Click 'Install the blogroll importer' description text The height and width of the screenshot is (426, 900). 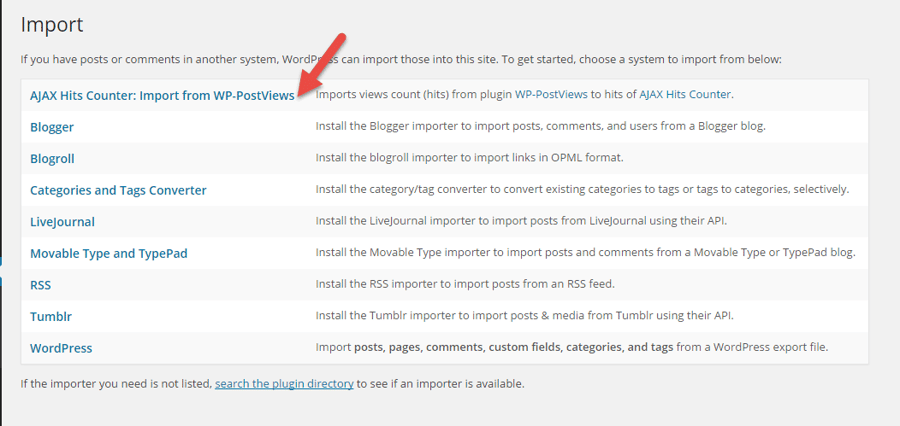click(470, 158)
